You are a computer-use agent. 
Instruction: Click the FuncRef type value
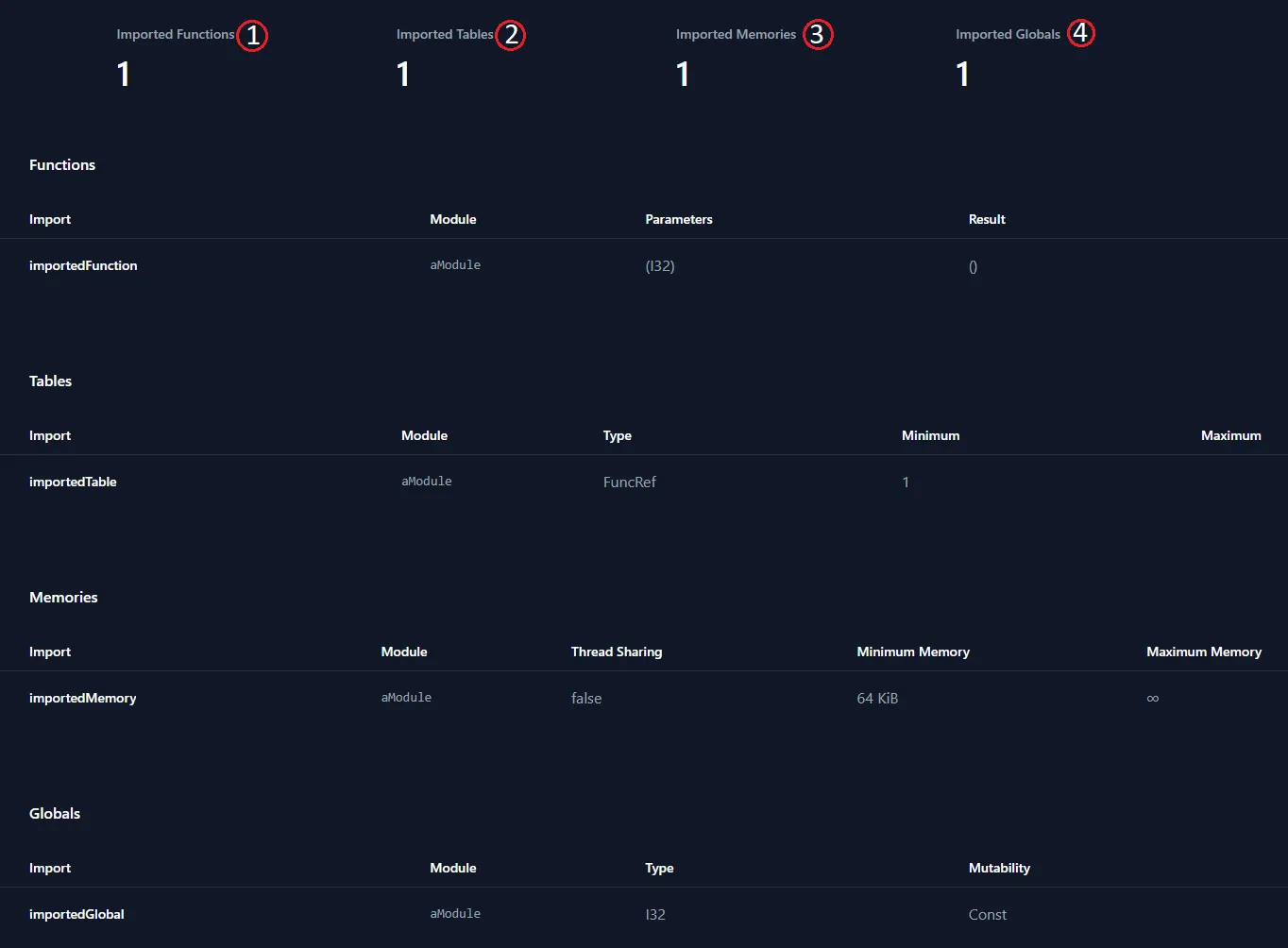click(x=629, y=482)
